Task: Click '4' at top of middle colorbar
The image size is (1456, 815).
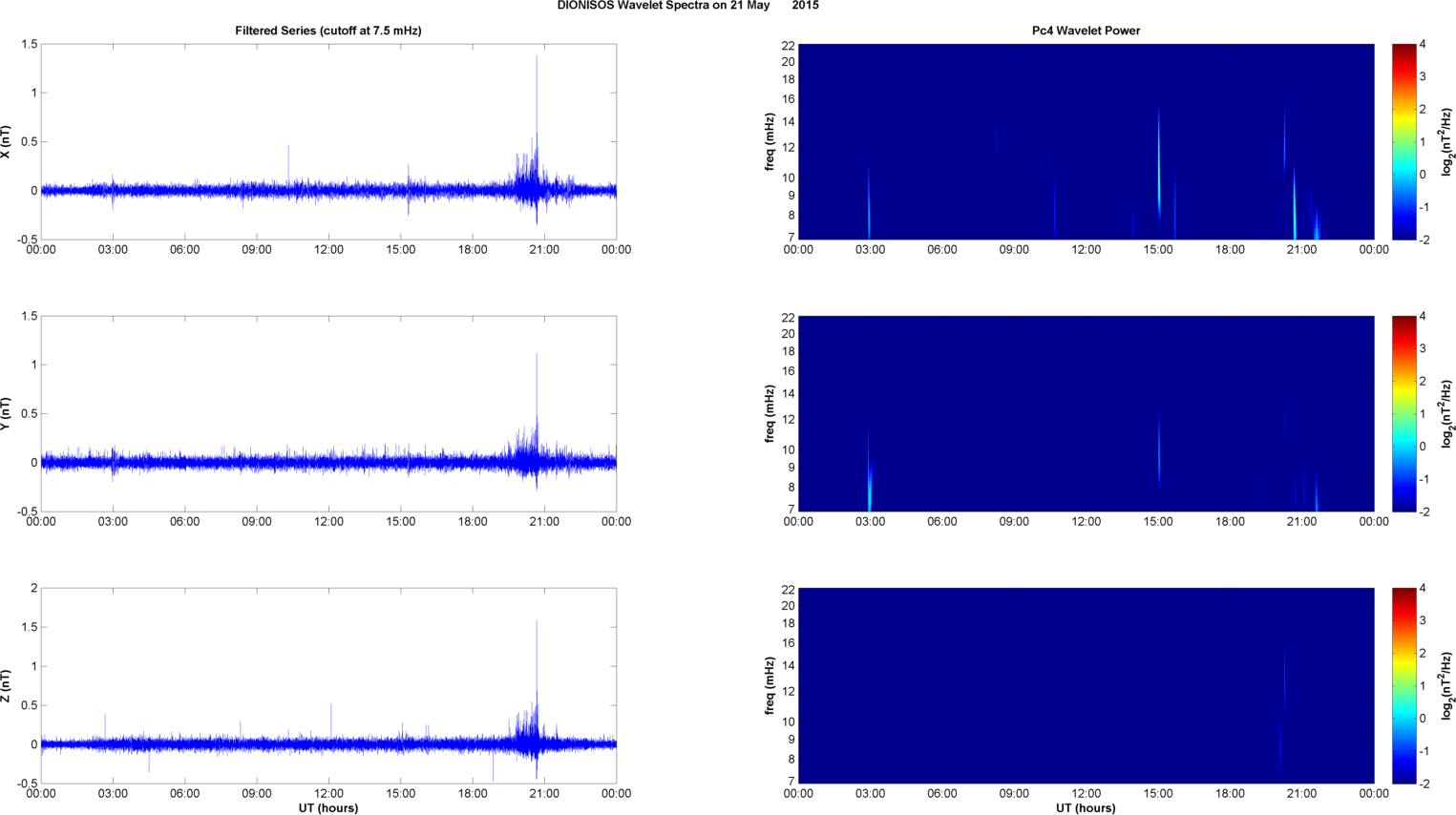Action: pos(1423,317)
